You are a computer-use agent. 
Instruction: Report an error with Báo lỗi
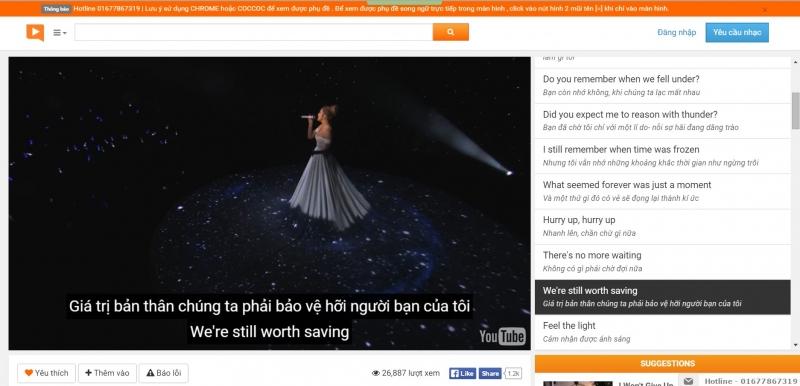(164, 373)
